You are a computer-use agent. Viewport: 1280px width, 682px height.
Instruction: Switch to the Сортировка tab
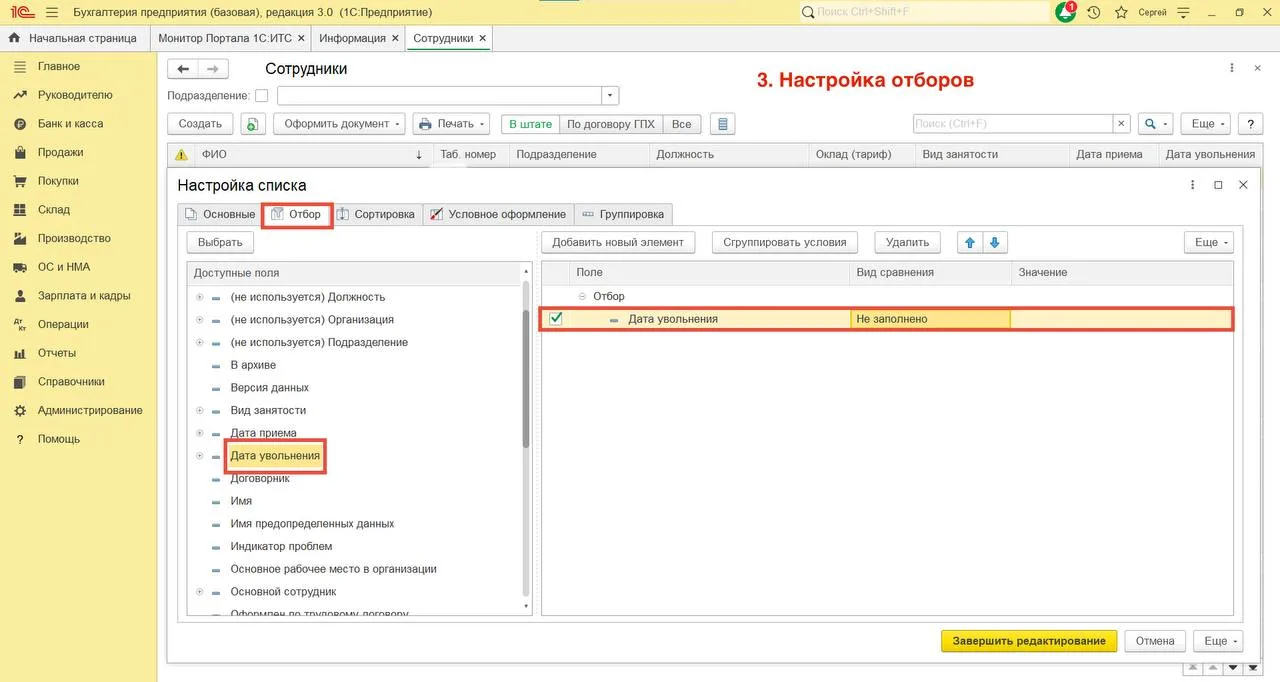[376, 214]
